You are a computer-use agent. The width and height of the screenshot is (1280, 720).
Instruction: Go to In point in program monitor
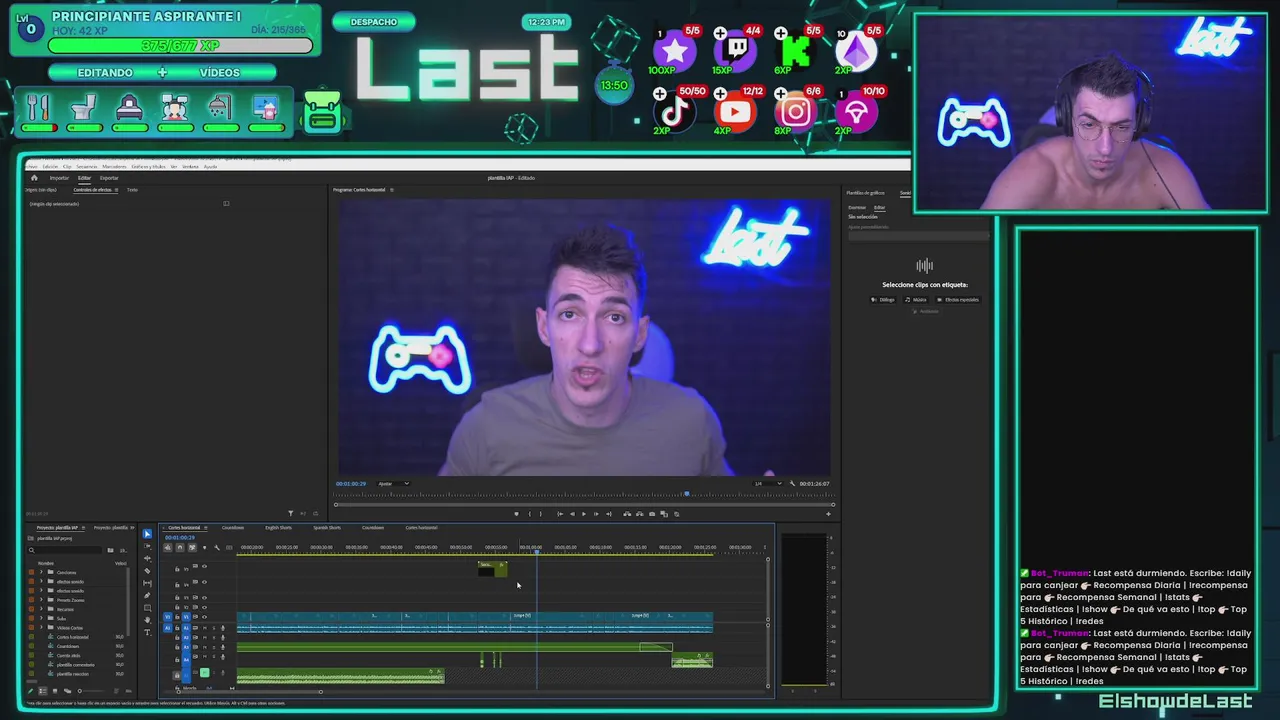pyautogui.click(x=560, y=514)
